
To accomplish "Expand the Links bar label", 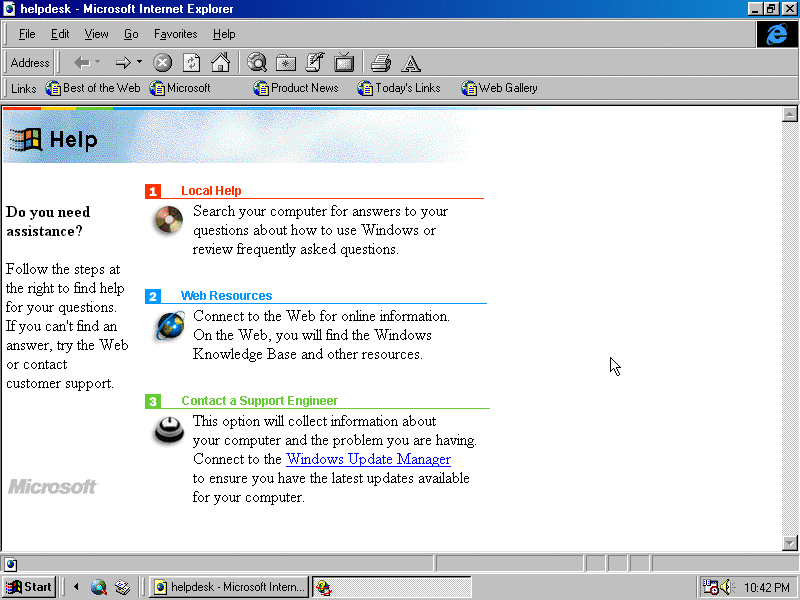I will [x=23, y=88].
